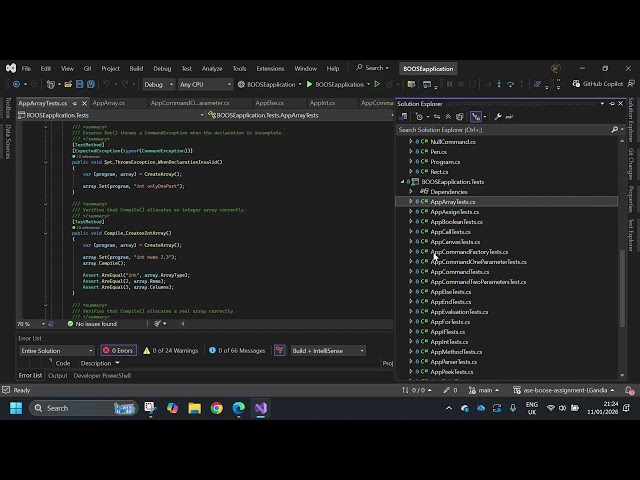Expand the NullCommand.cs node
The image size is (640, 480).
(411, 142)
